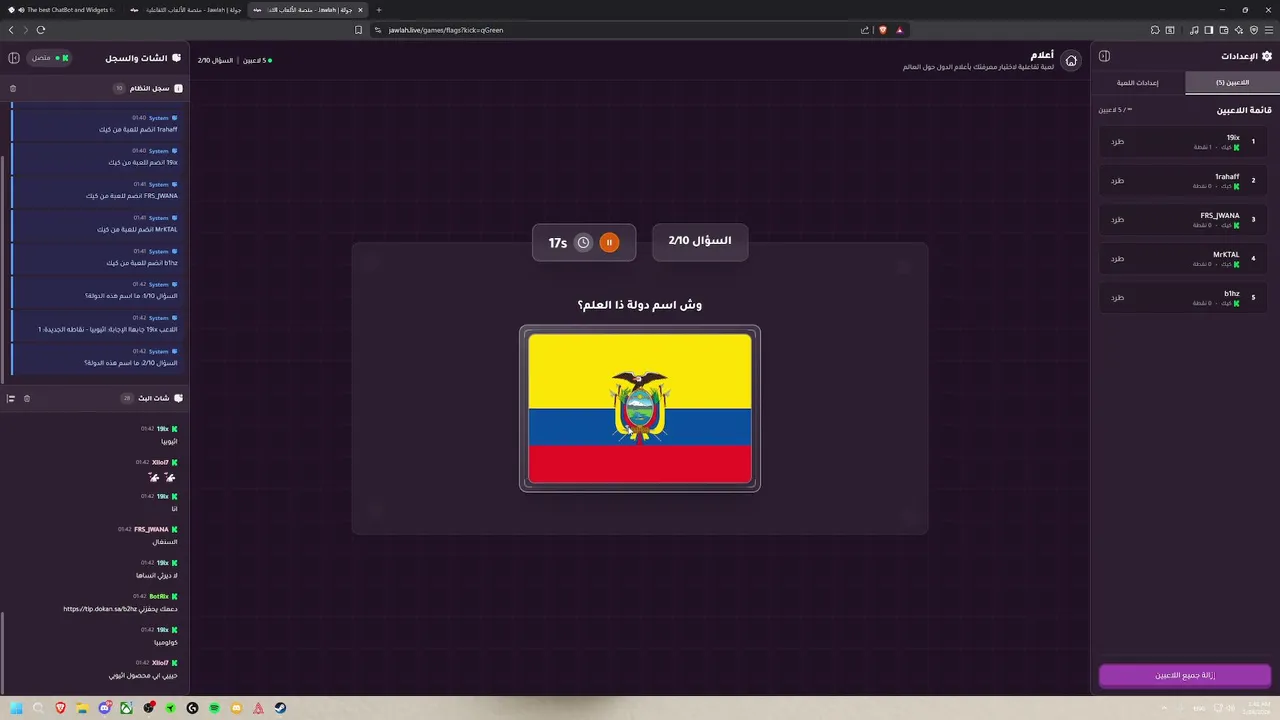Open the Brave VPN icon
Viewport: 1280px width, 720px height.
[1254, 30]
